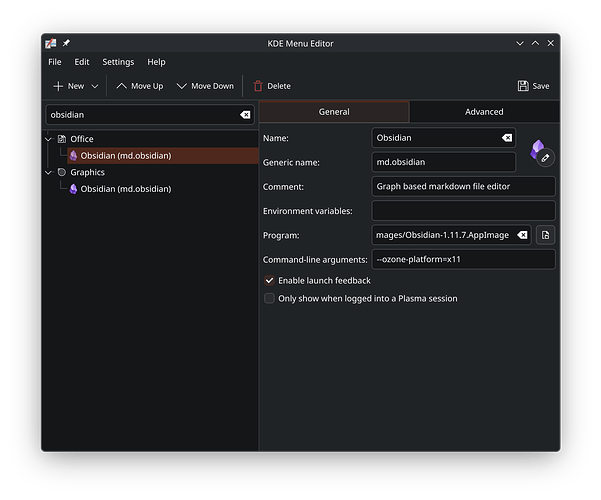Click the pin icon in title bar

(66, 43)
